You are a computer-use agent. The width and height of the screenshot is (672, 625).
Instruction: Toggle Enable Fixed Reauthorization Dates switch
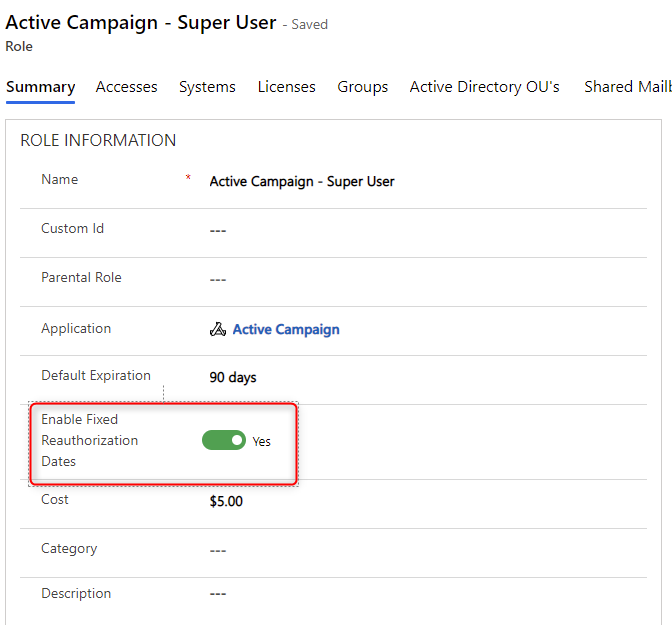coord(224,440)
